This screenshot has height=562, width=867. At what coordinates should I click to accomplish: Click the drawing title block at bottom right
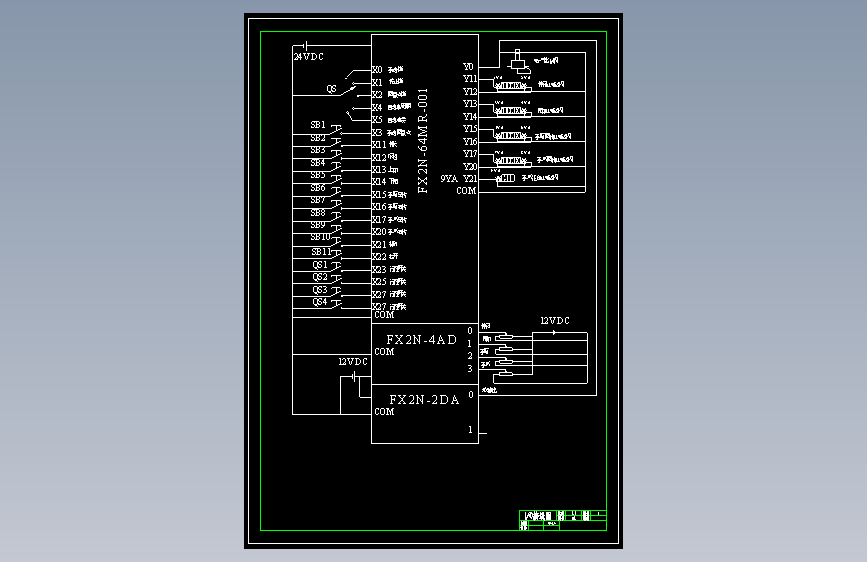pos(563,521)
